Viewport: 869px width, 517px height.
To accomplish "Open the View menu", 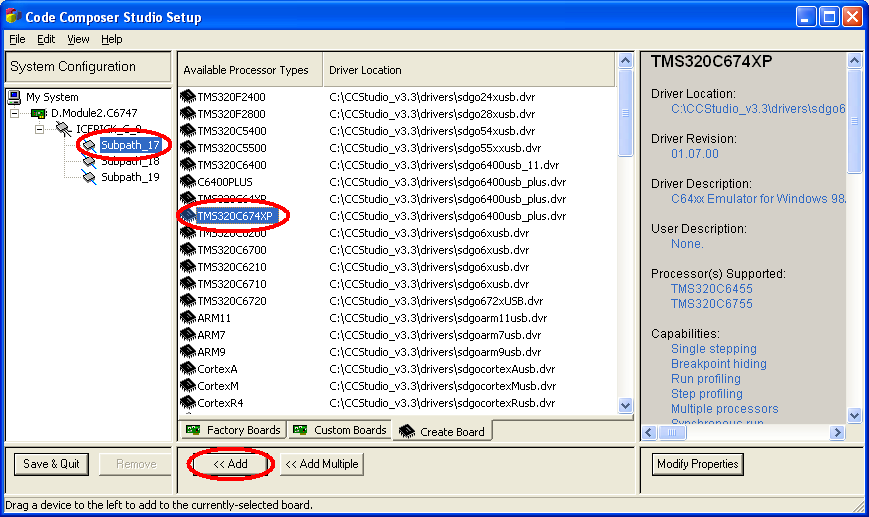I will 78,39.
